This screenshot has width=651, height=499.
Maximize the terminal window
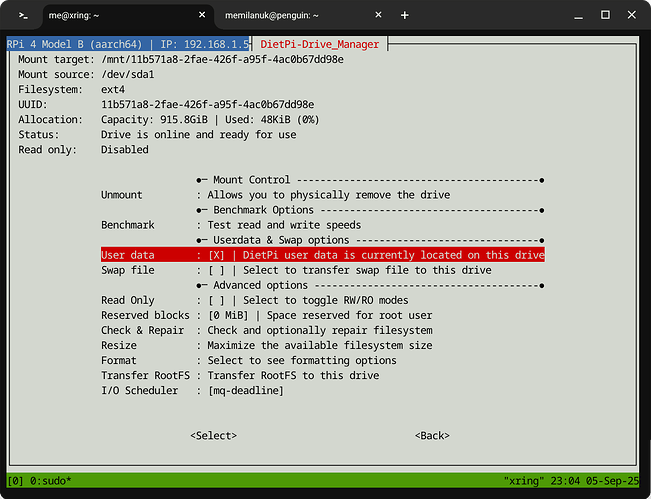coord(605,15)
